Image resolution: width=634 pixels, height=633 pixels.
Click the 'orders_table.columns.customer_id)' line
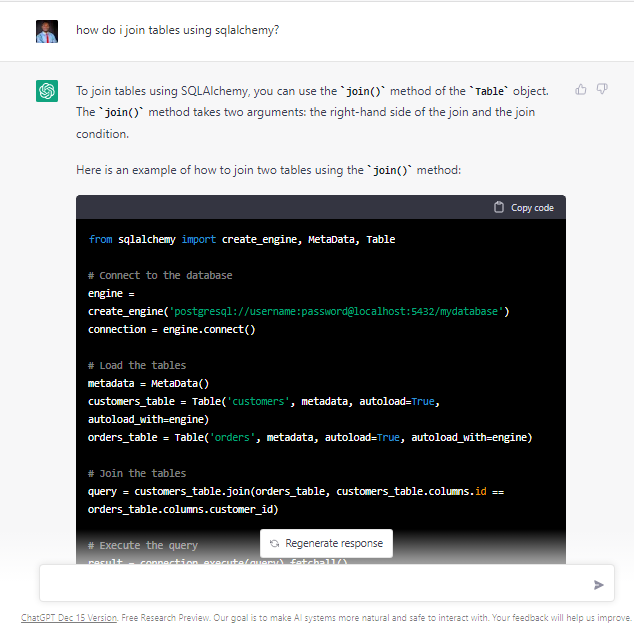[183, 509]
